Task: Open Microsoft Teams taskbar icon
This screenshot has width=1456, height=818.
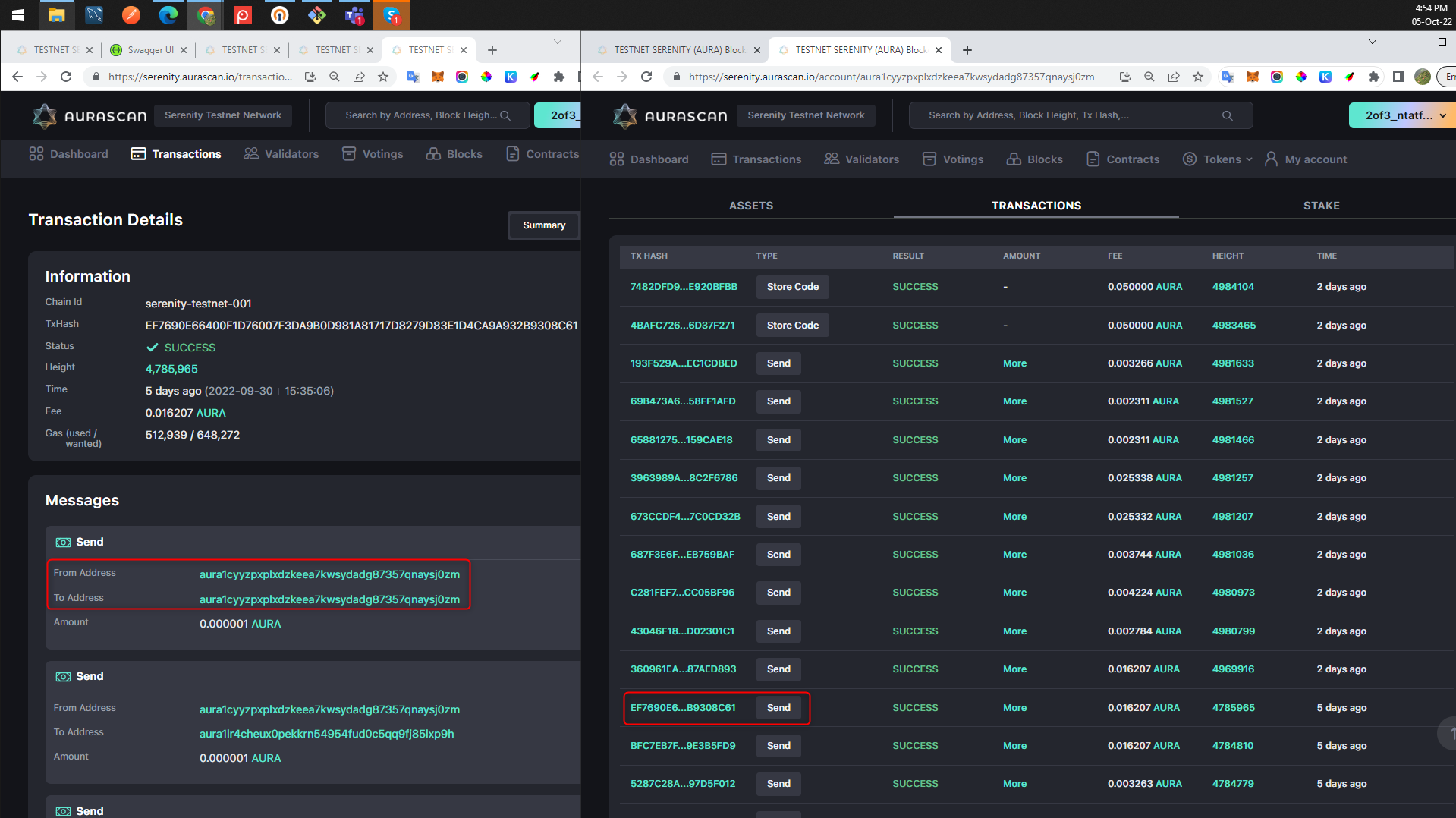Action: (x=354, y=14)
